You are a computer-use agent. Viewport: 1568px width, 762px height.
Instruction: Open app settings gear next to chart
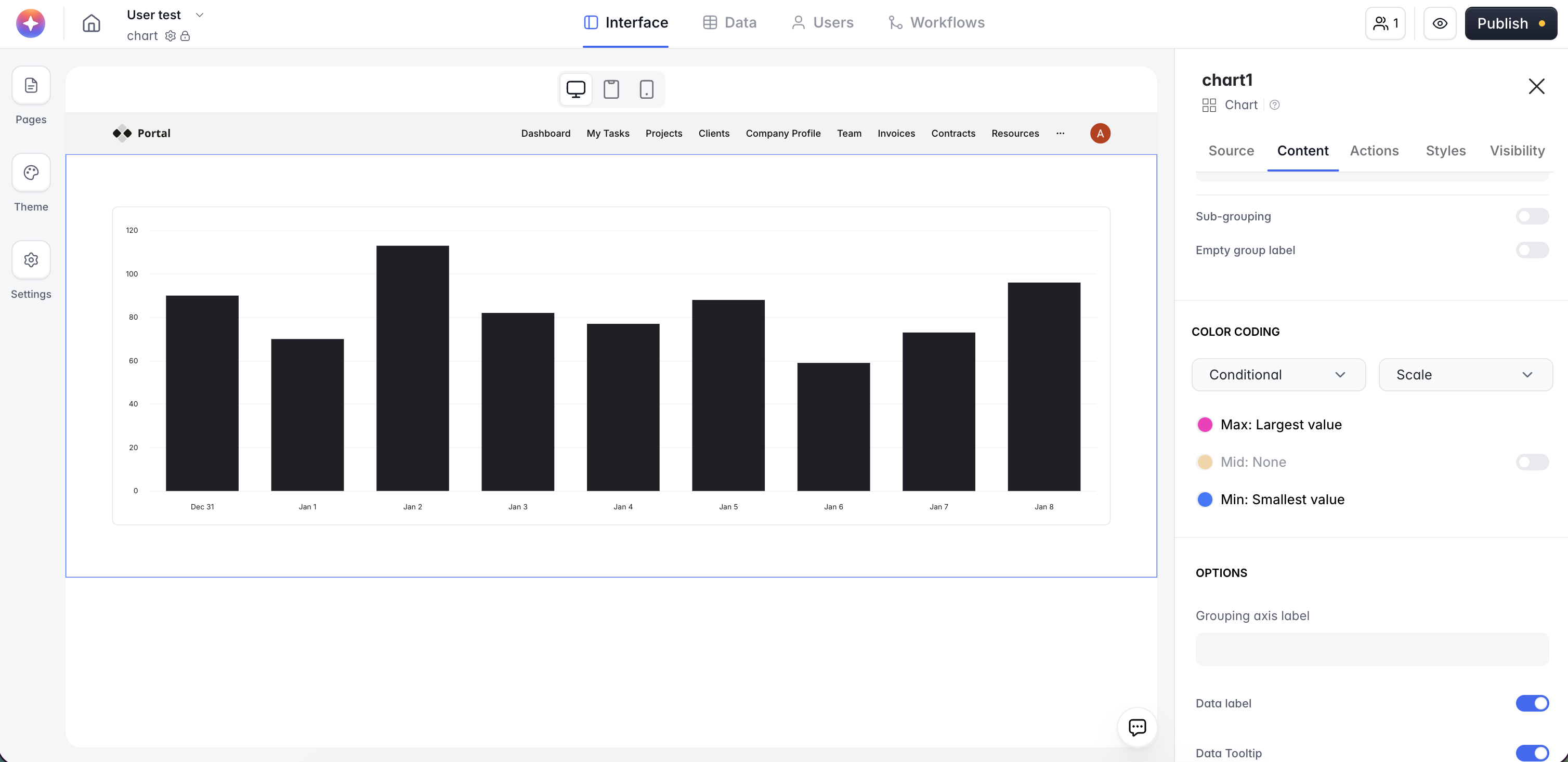171,36
